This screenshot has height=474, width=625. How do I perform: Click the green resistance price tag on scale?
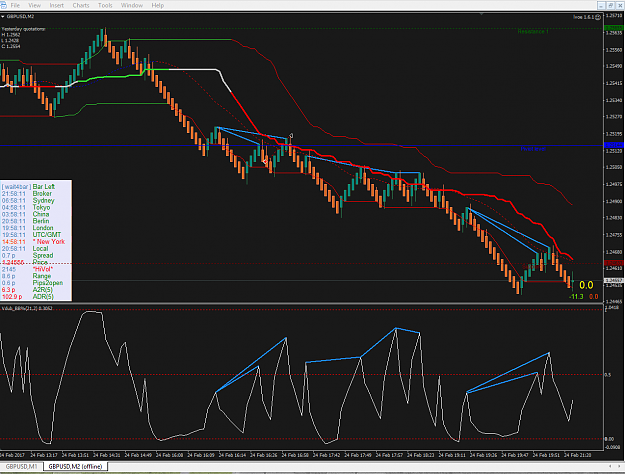614,28
